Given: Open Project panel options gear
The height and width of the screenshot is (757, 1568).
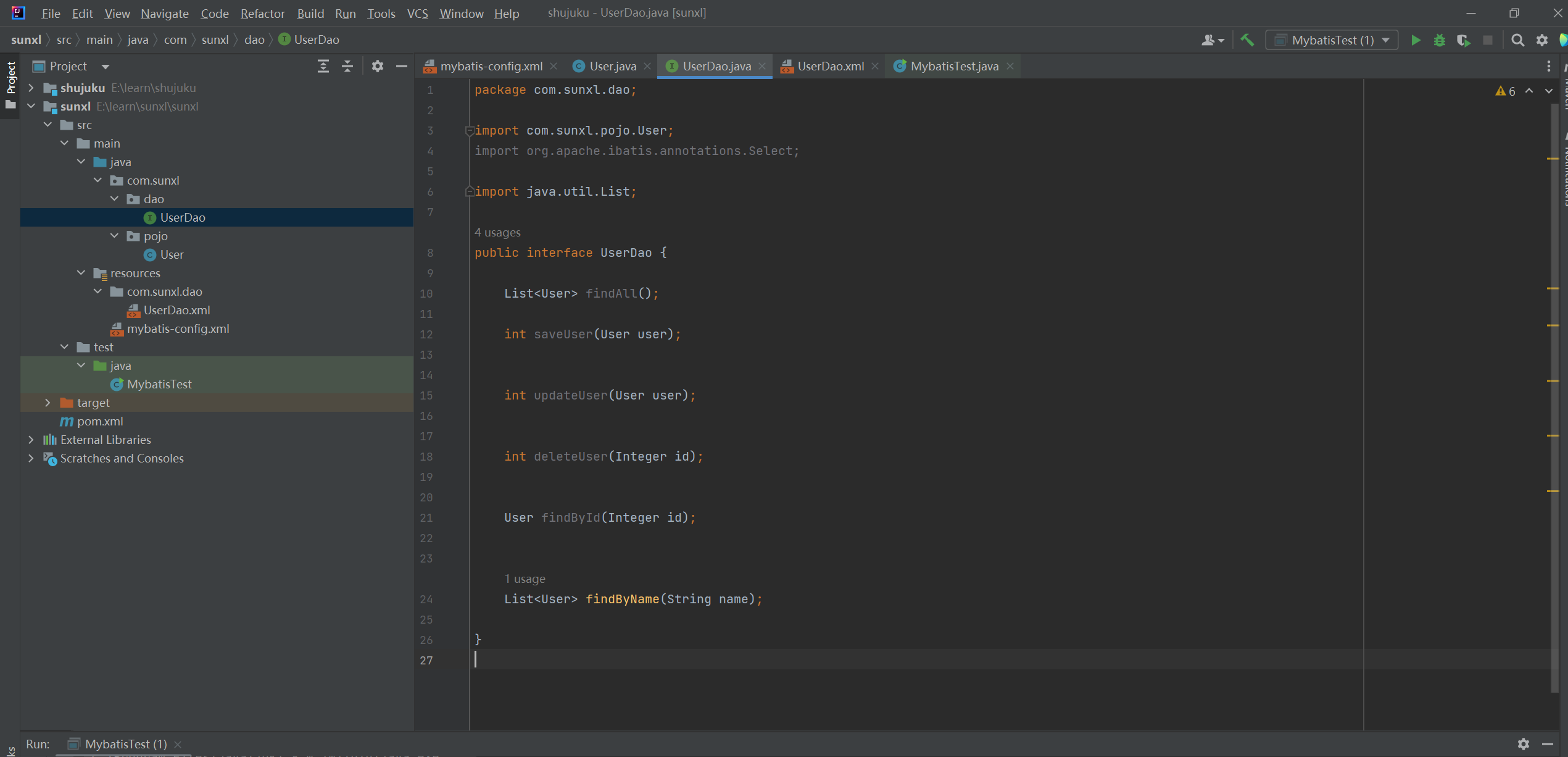Looking at the screenshot, I should (x=377, y=66).
